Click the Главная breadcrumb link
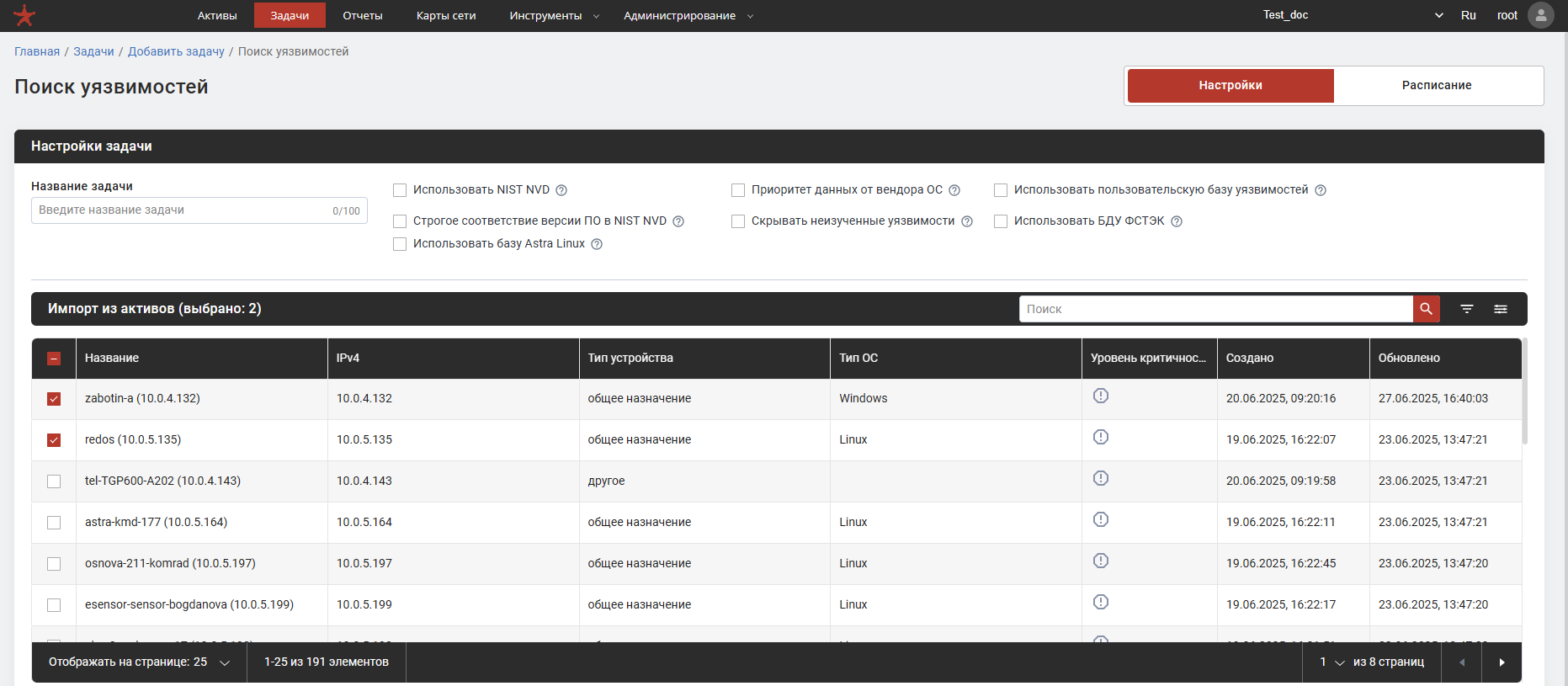1568x686 pixels. 37,51
